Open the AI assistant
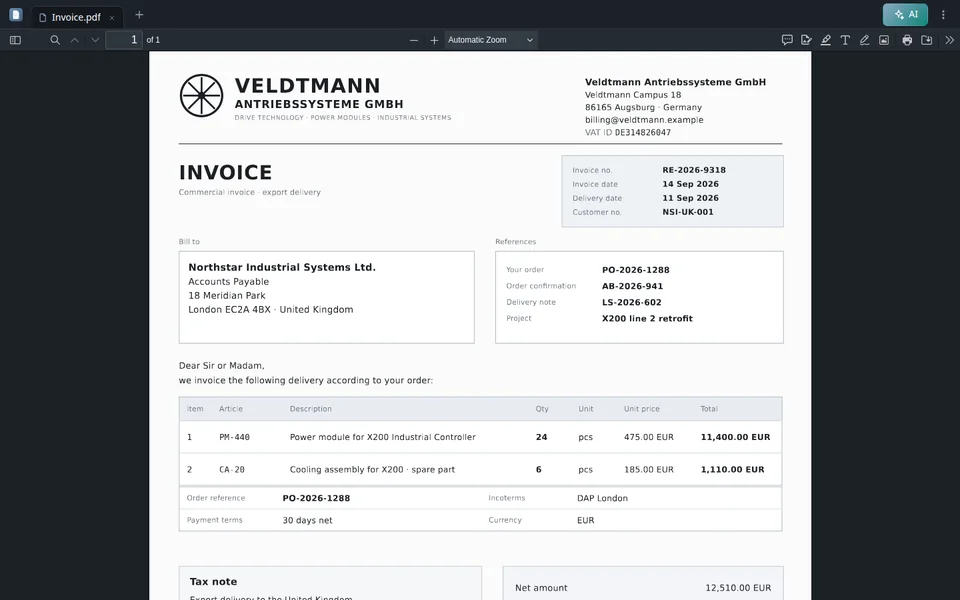The height and width of the screenshot is (600, 960). click(x=906, y=15)
